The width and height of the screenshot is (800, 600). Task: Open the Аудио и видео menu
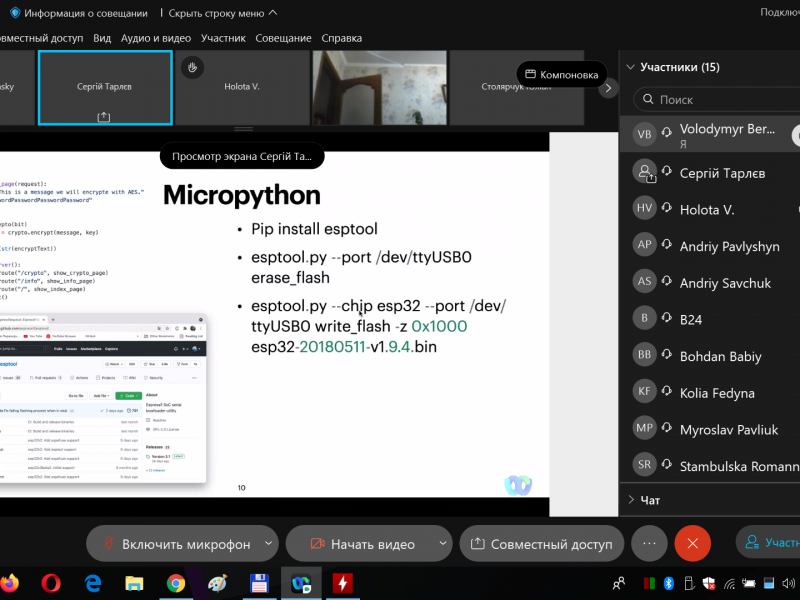point(155,38)
